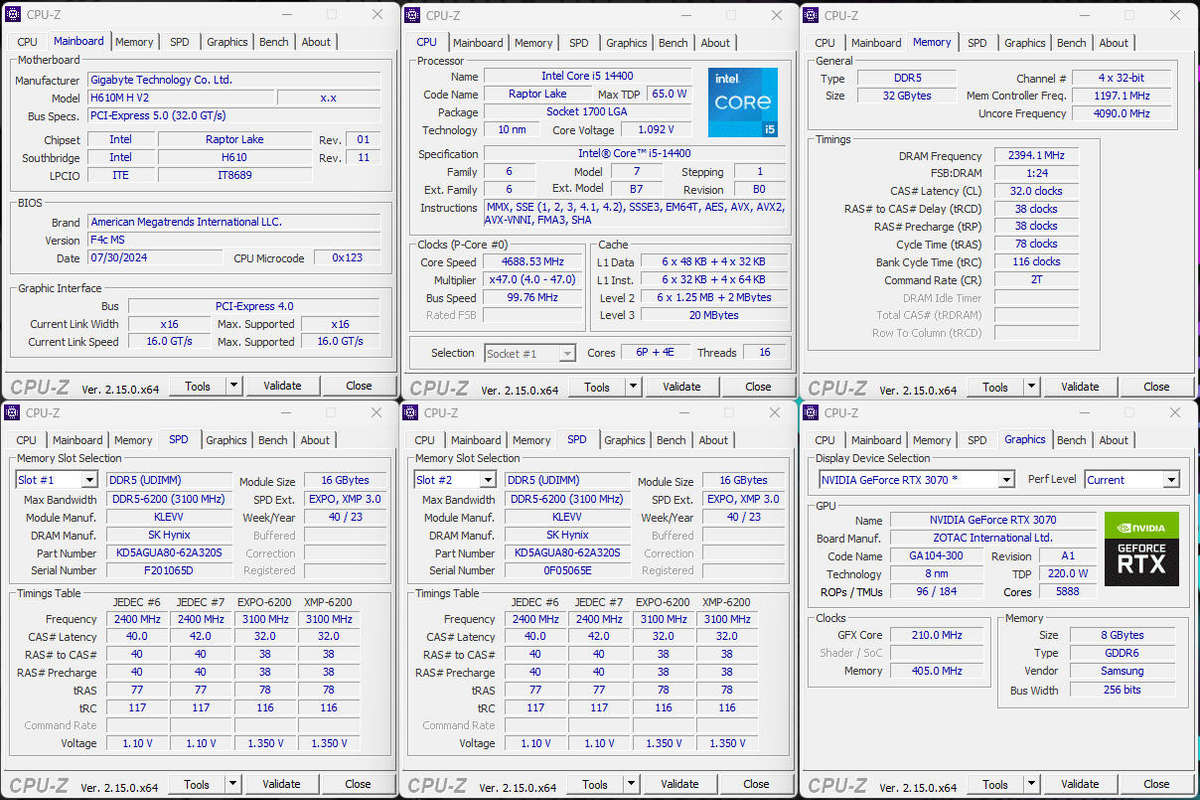Click the NVIDIA GeForce RTX logo image
The width and height of the screenshot is (1200, 800).
(x=1141, y=548)
